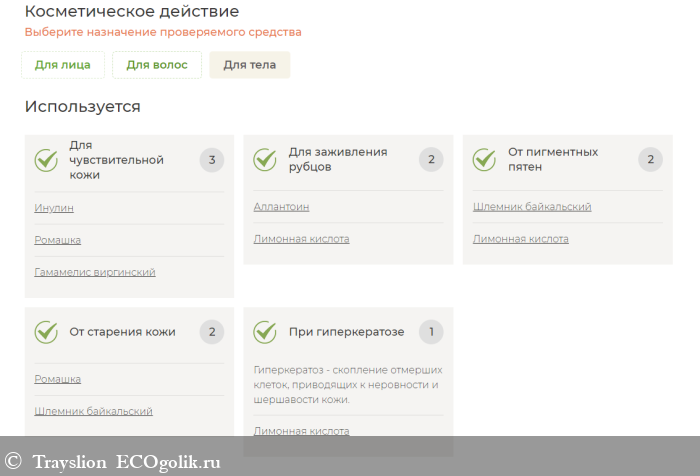Click checkmark icon beside skin aging card

click(x=47, y=332)
